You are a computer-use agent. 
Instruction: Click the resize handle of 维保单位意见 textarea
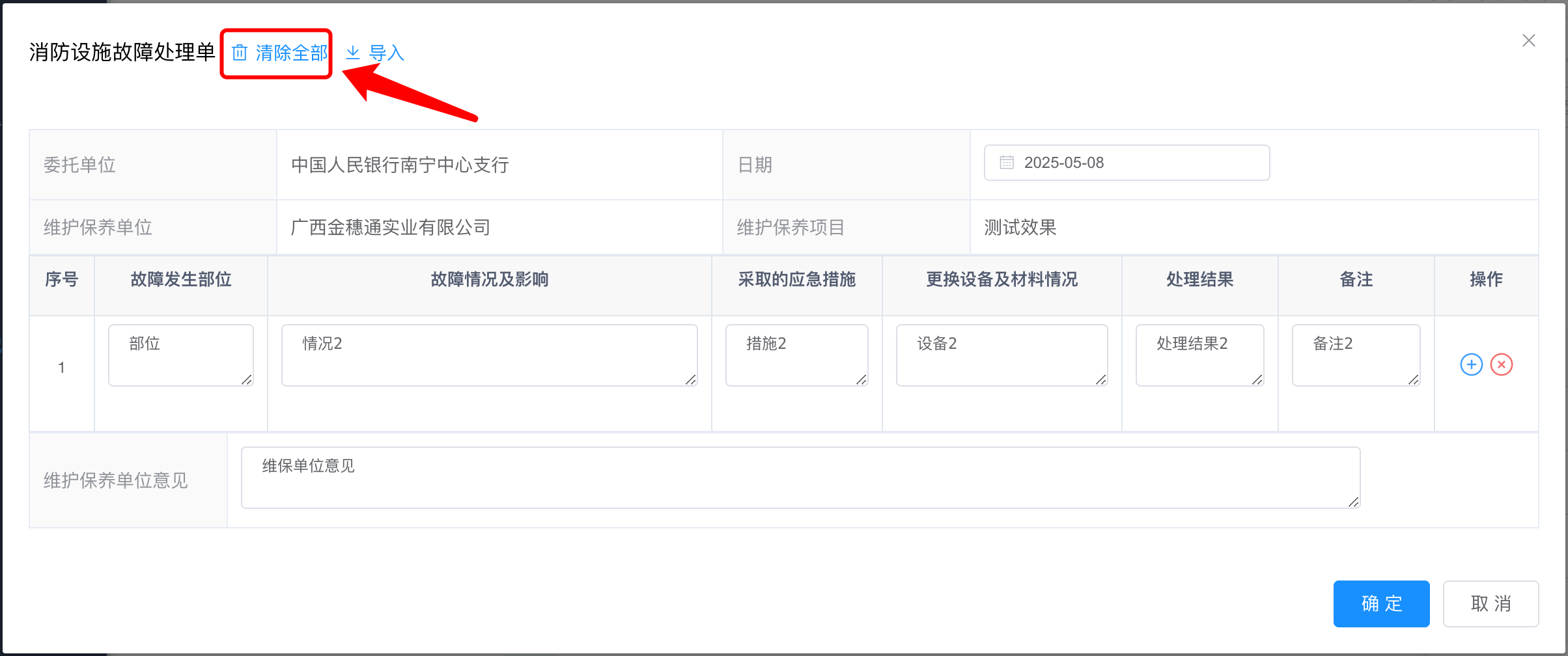tap(1354, 502)
